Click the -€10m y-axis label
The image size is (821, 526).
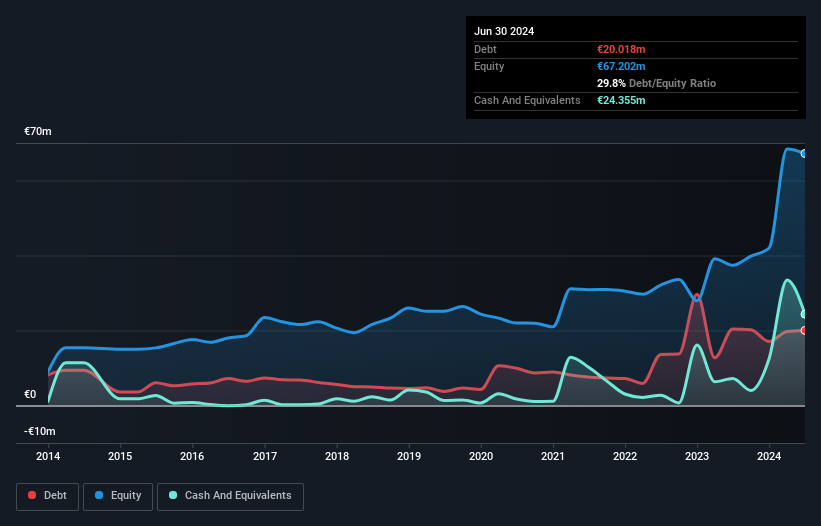click(38, 431)
